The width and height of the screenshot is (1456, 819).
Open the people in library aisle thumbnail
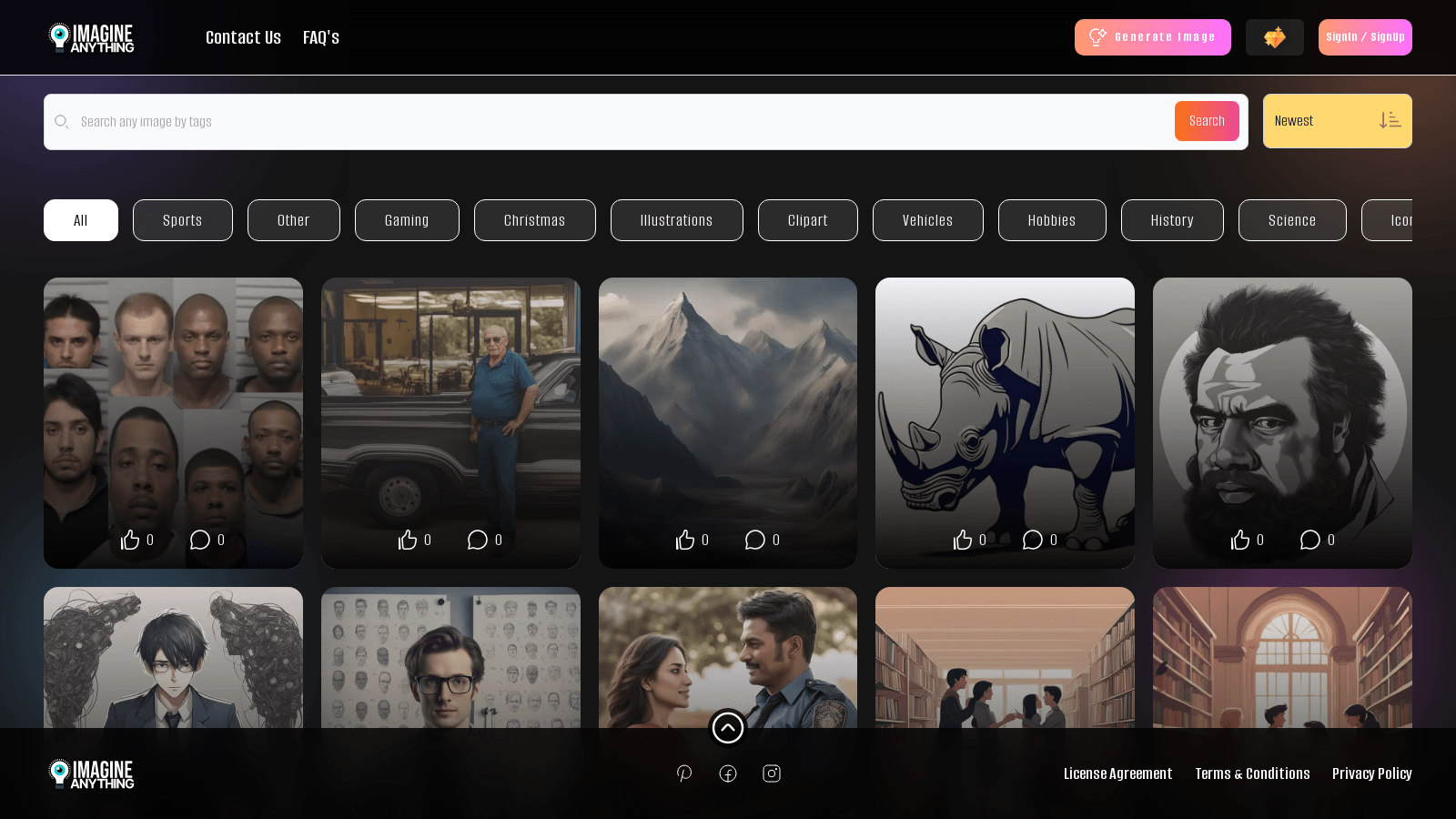[x=1005, y=657]
